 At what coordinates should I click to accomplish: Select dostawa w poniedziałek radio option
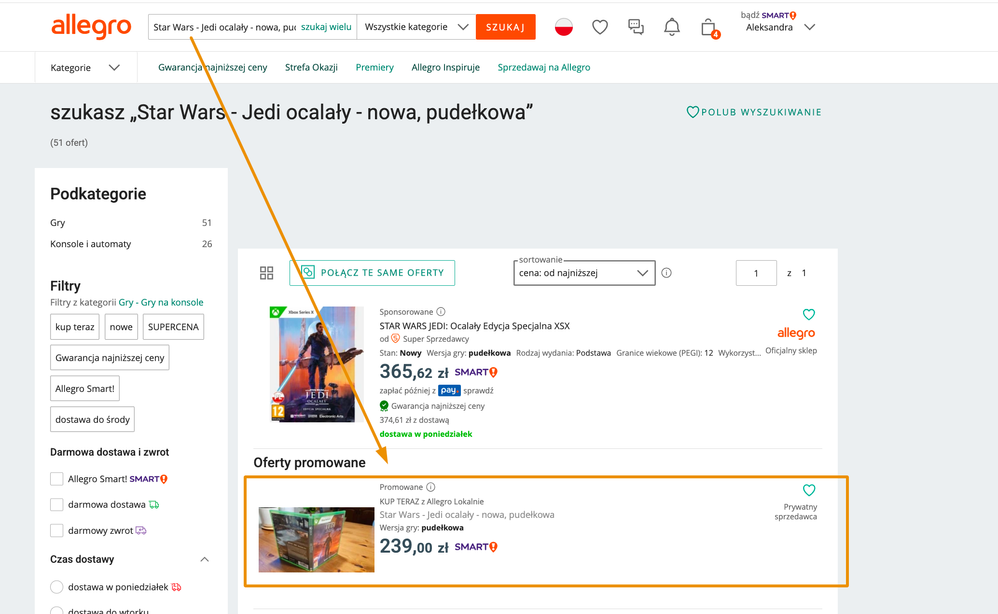coord(57,587)
